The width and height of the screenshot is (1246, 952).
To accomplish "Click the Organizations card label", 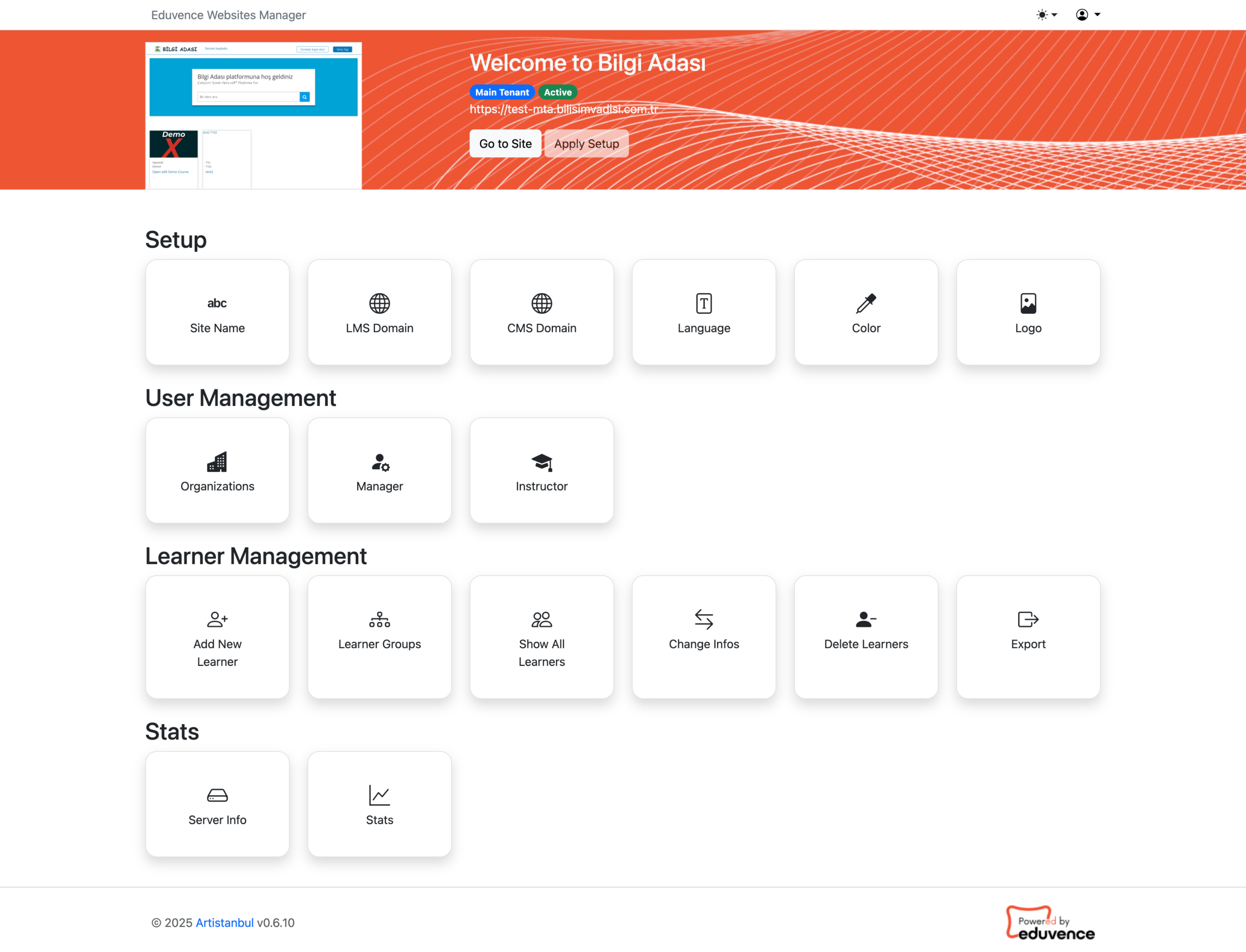I will 217,486.
